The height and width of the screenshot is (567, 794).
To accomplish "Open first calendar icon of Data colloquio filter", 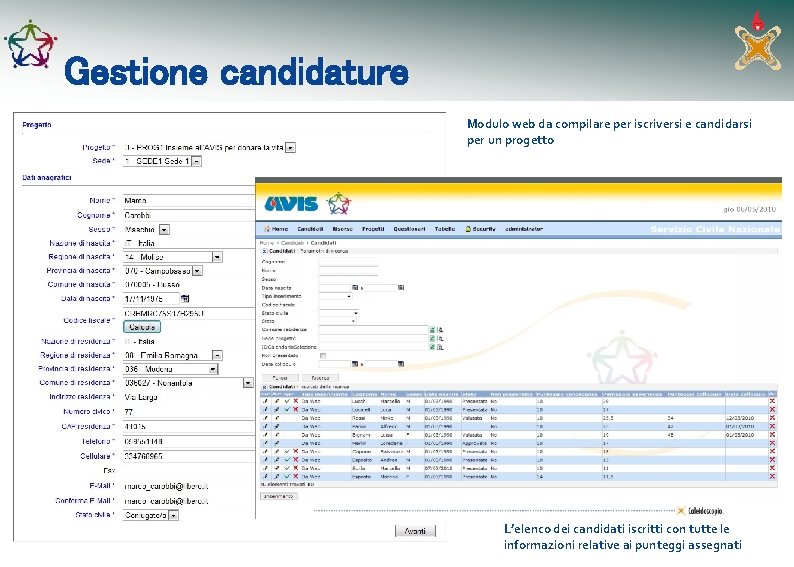I will (355, 364).
